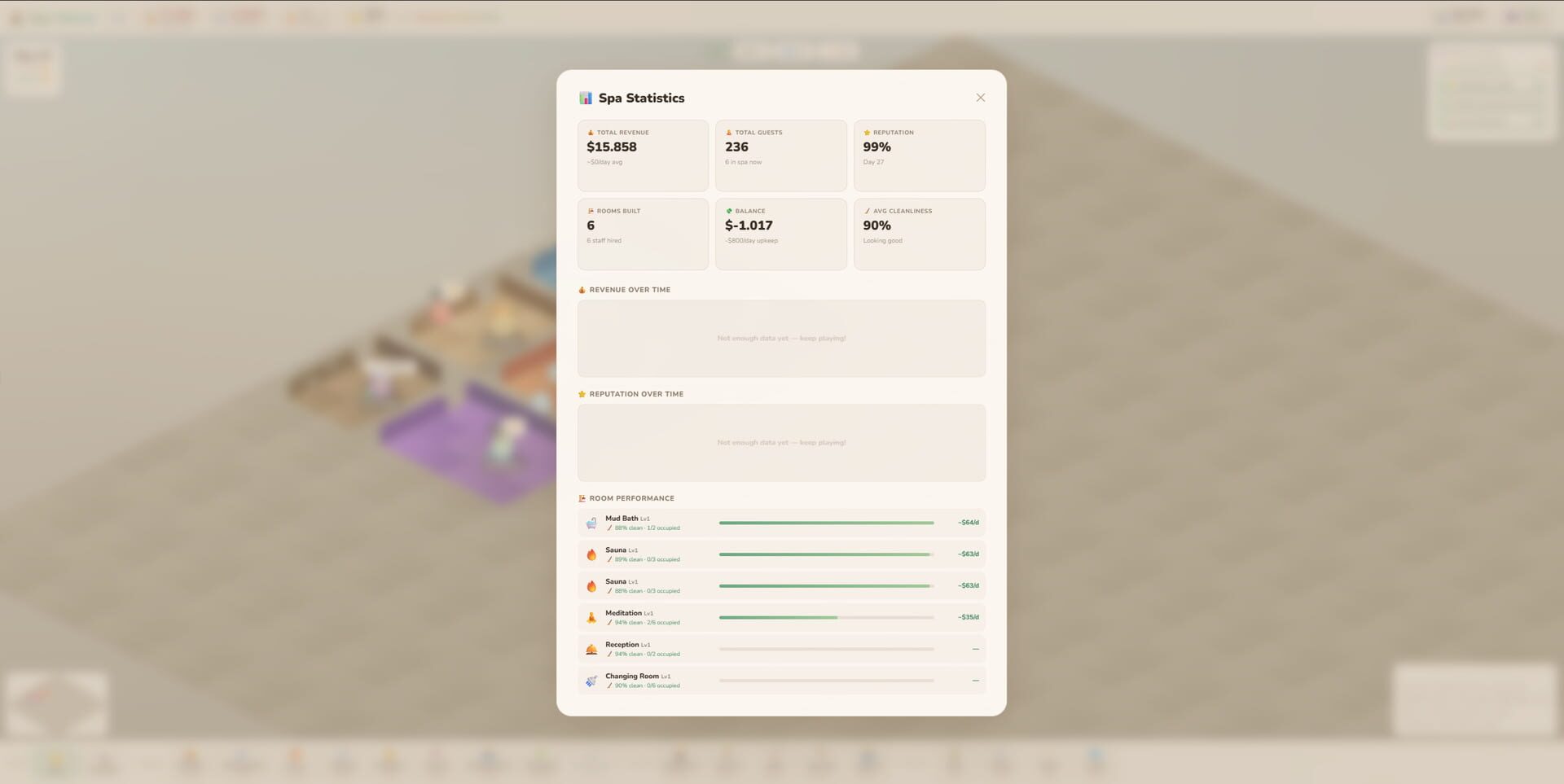Click the empty Revenue Over Time chart area
The image size is (1564, 784).
tap(781, 339)
